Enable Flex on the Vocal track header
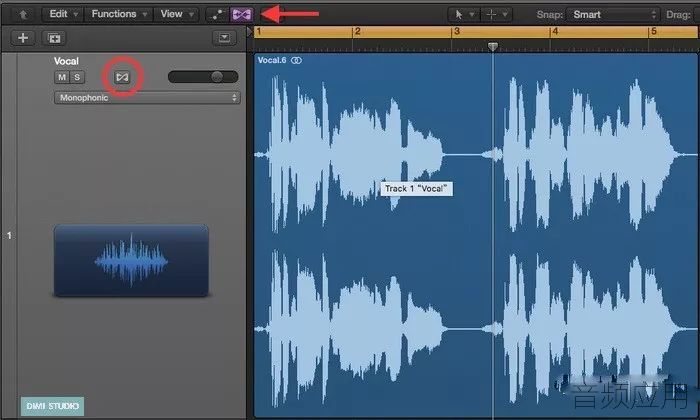Screen dimensions: 700x420 [x=122, y=77]
